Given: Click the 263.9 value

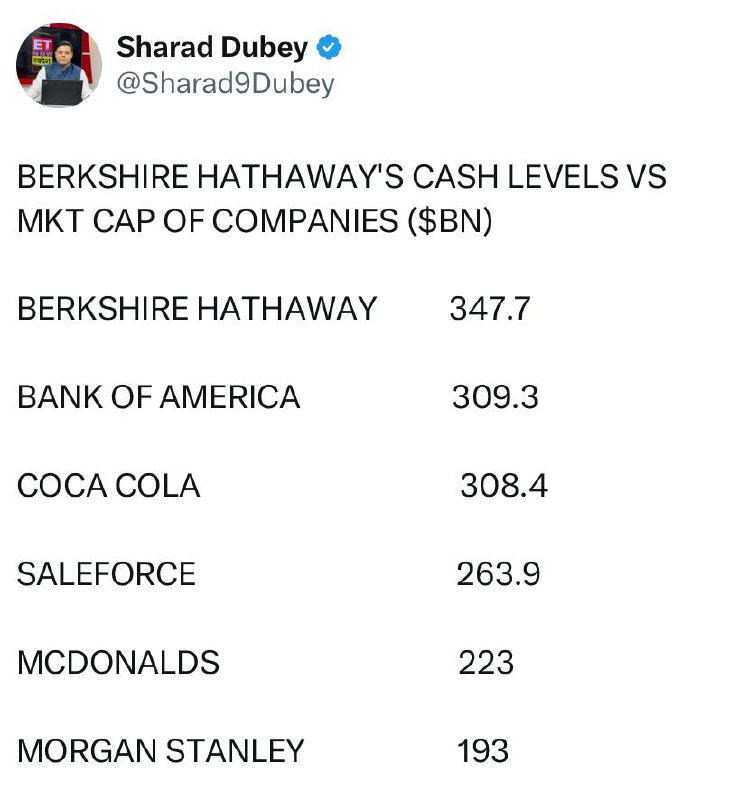Looking at the screenshot, I should pos(498,574).
